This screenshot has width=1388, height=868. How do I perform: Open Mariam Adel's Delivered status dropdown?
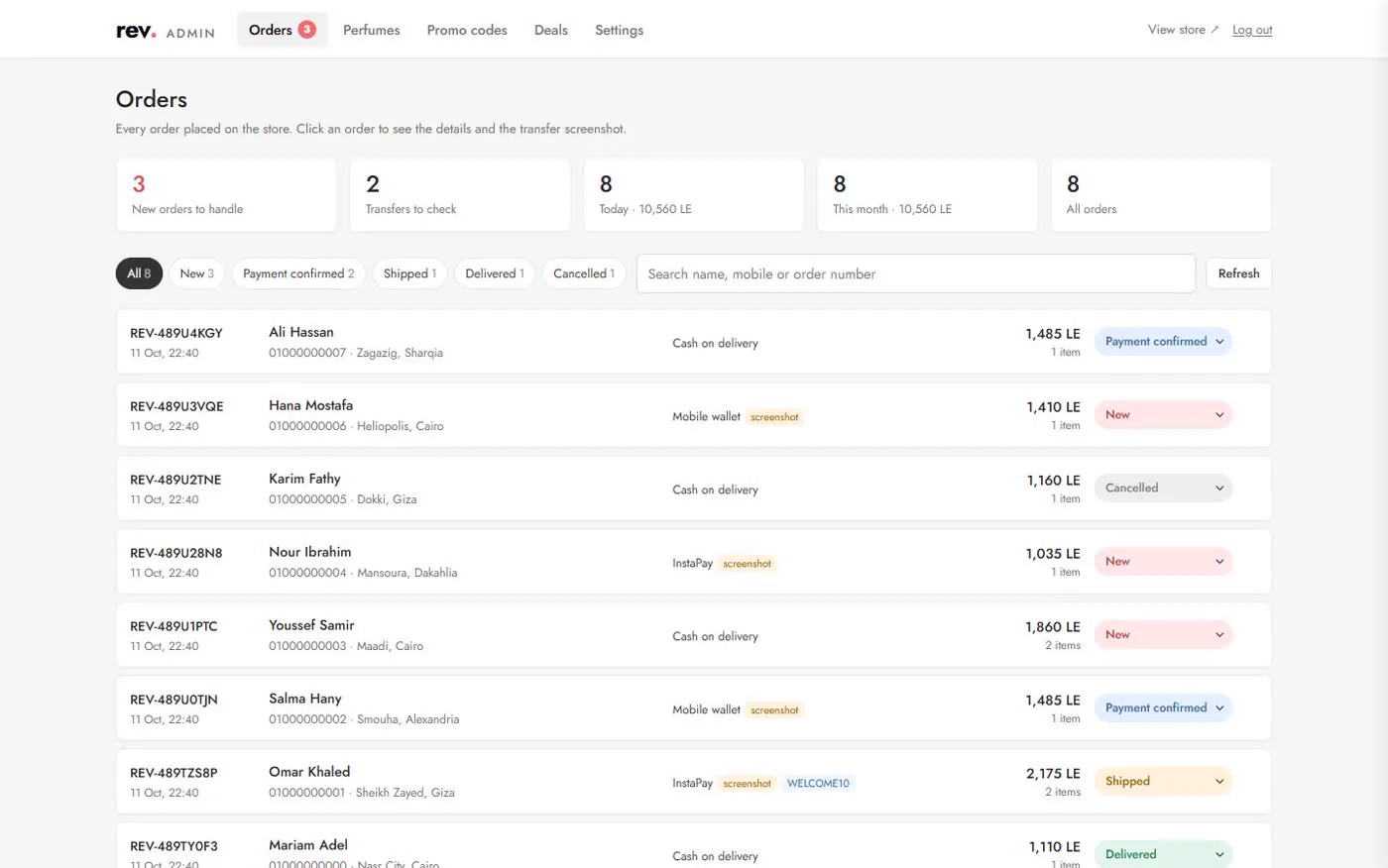coord(1163,855)
